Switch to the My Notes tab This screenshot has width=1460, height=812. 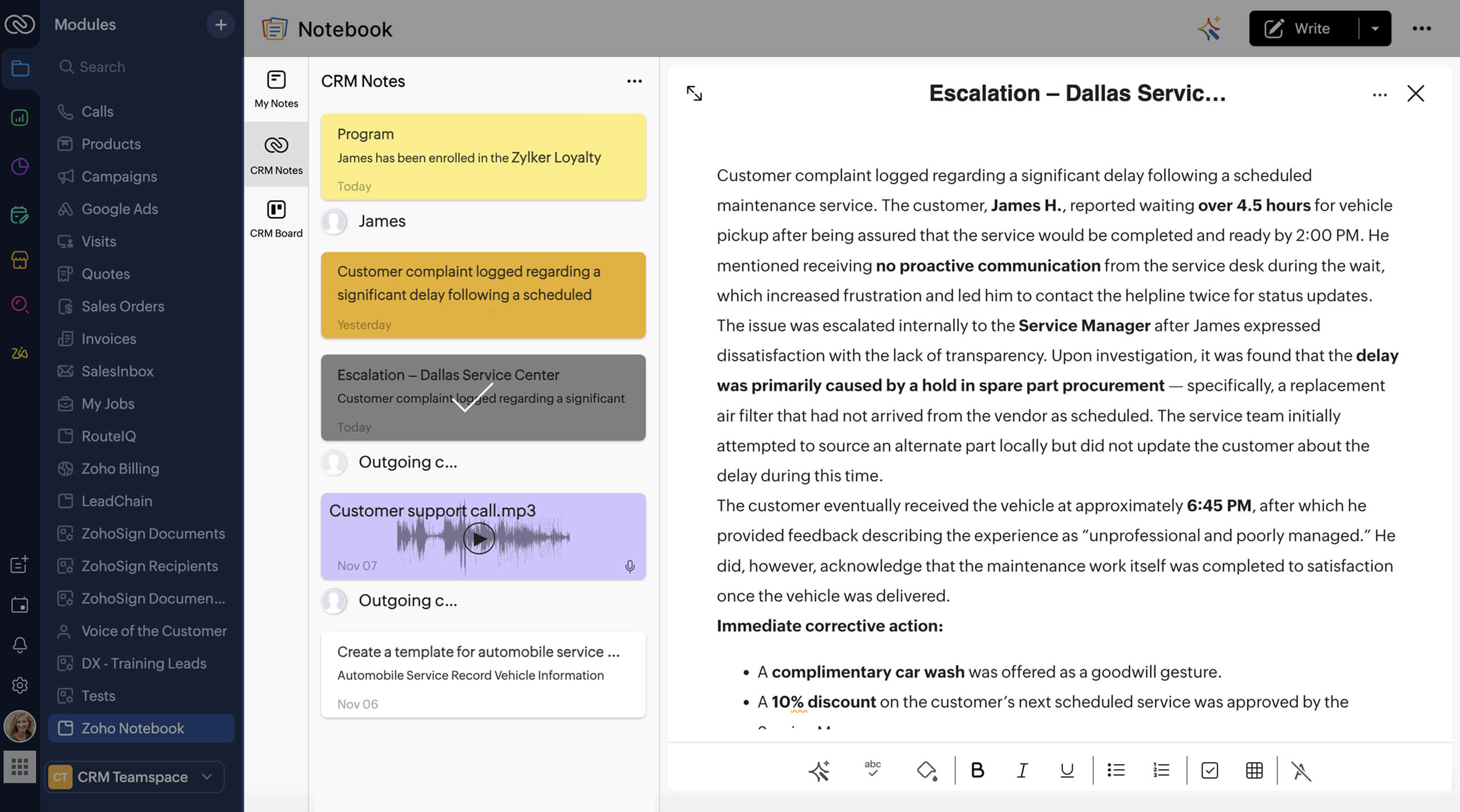pos(276,88)
